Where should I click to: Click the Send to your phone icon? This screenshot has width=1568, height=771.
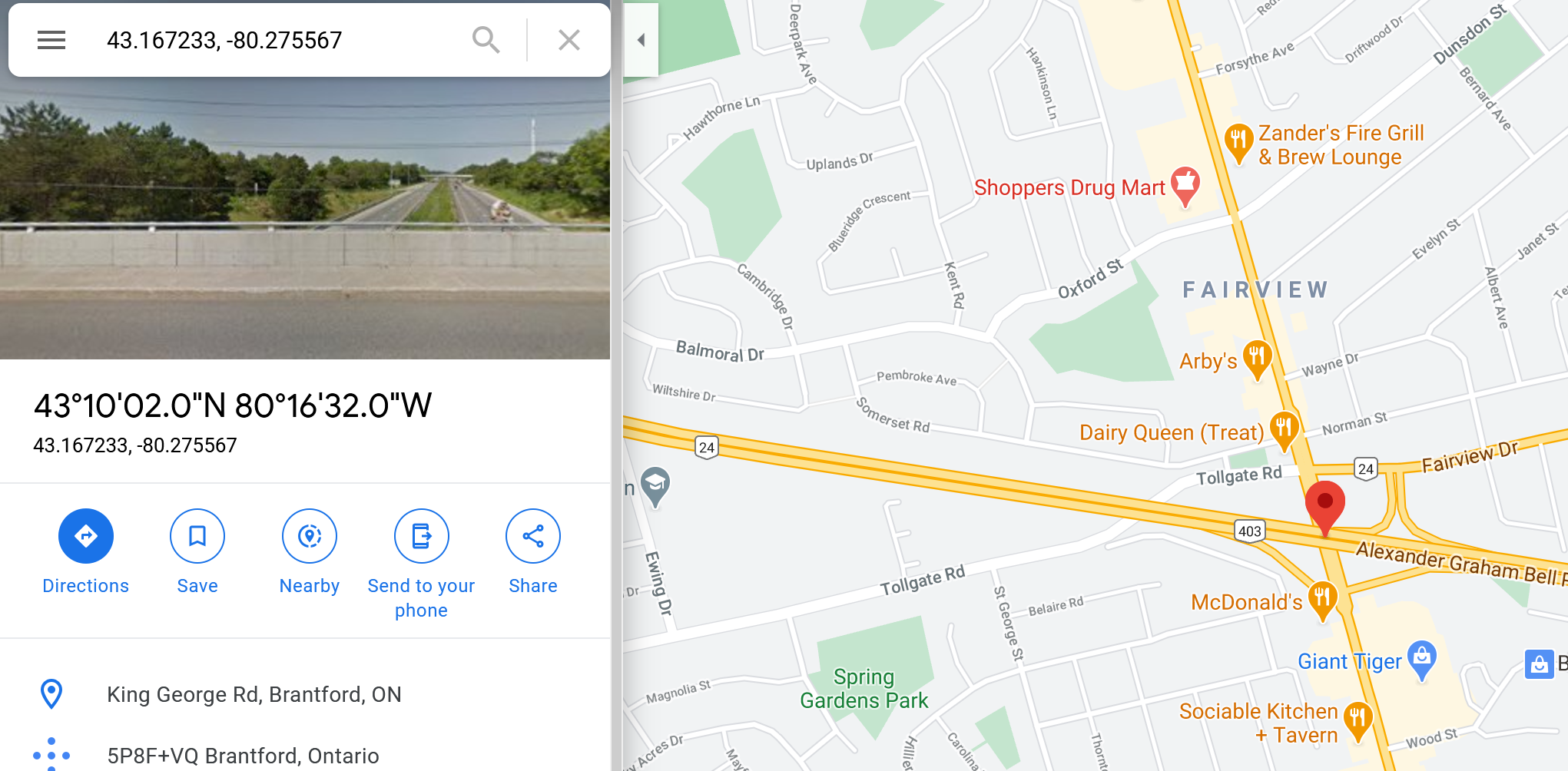pyautogui.click(x=422, y=536)
